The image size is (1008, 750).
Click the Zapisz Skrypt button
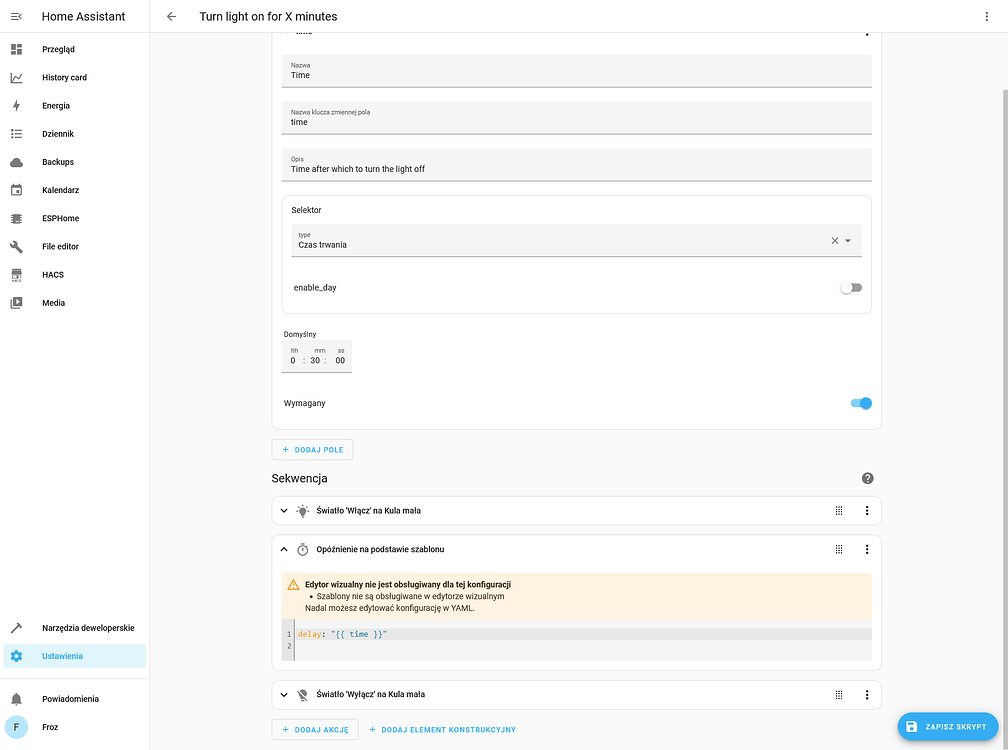[946, 727]
